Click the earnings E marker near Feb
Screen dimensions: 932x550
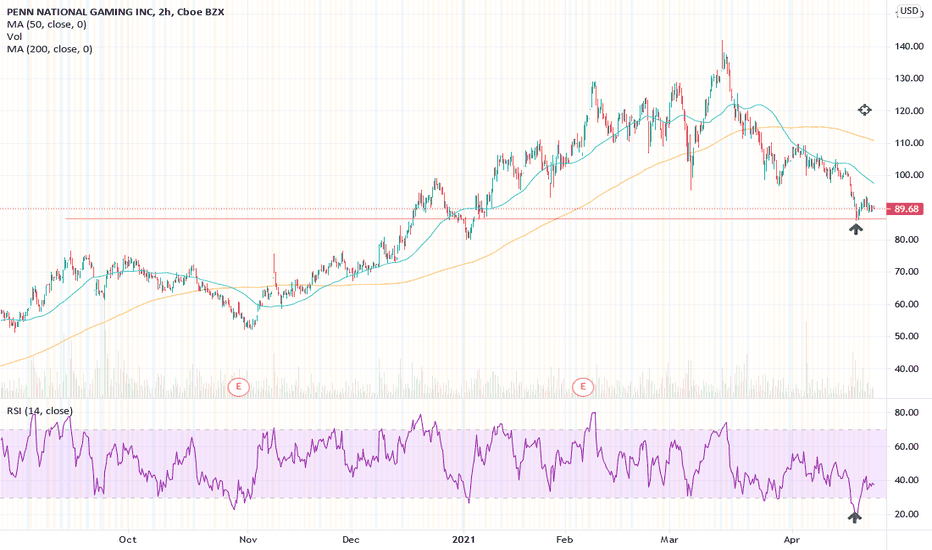click(582, 386)
